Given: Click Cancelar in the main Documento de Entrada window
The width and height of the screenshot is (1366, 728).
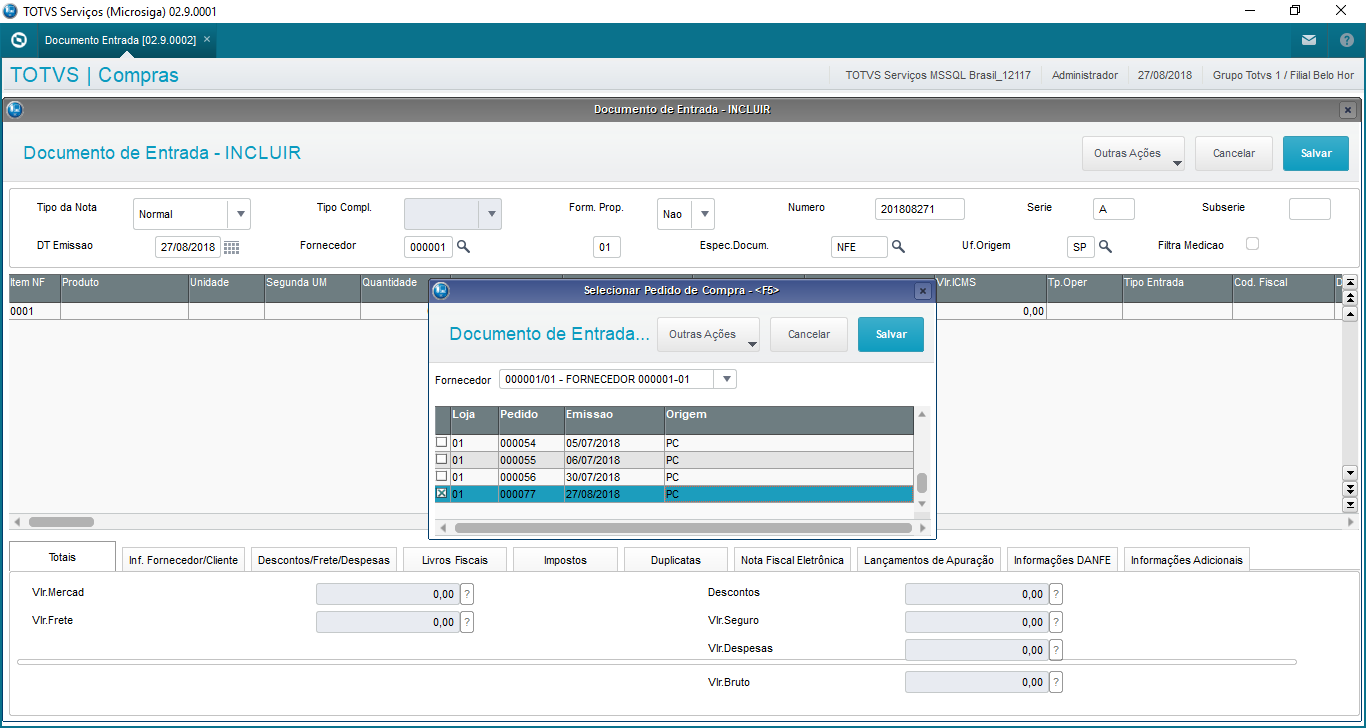Looking at the screenshot, I should click(1234, 154).
